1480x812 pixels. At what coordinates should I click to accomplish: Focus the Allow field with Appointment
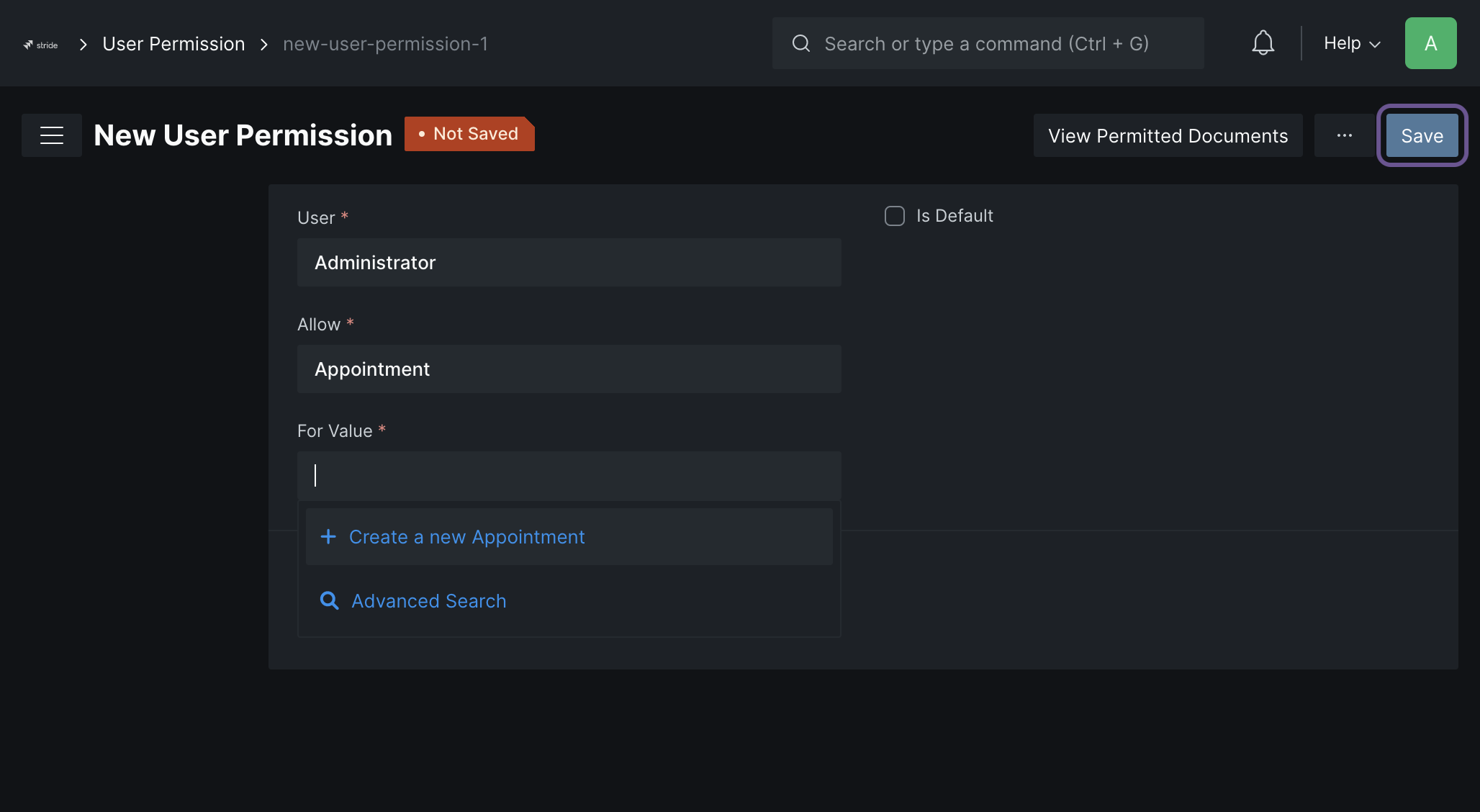(569, 369)
